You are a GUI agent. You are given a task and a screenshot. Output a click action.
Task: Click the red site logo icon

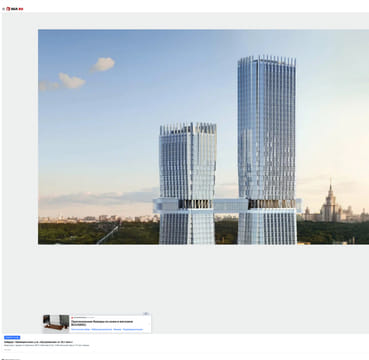coord(8,9)
